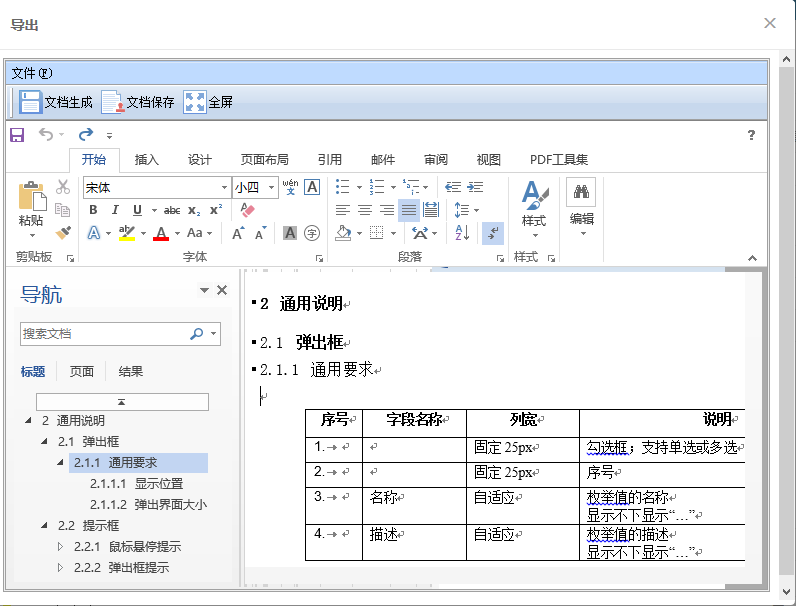The image size is (796, 606).
Task: Expand the 2.2.1 鼠标悬停提示 tree node
Action: [60, 547]
